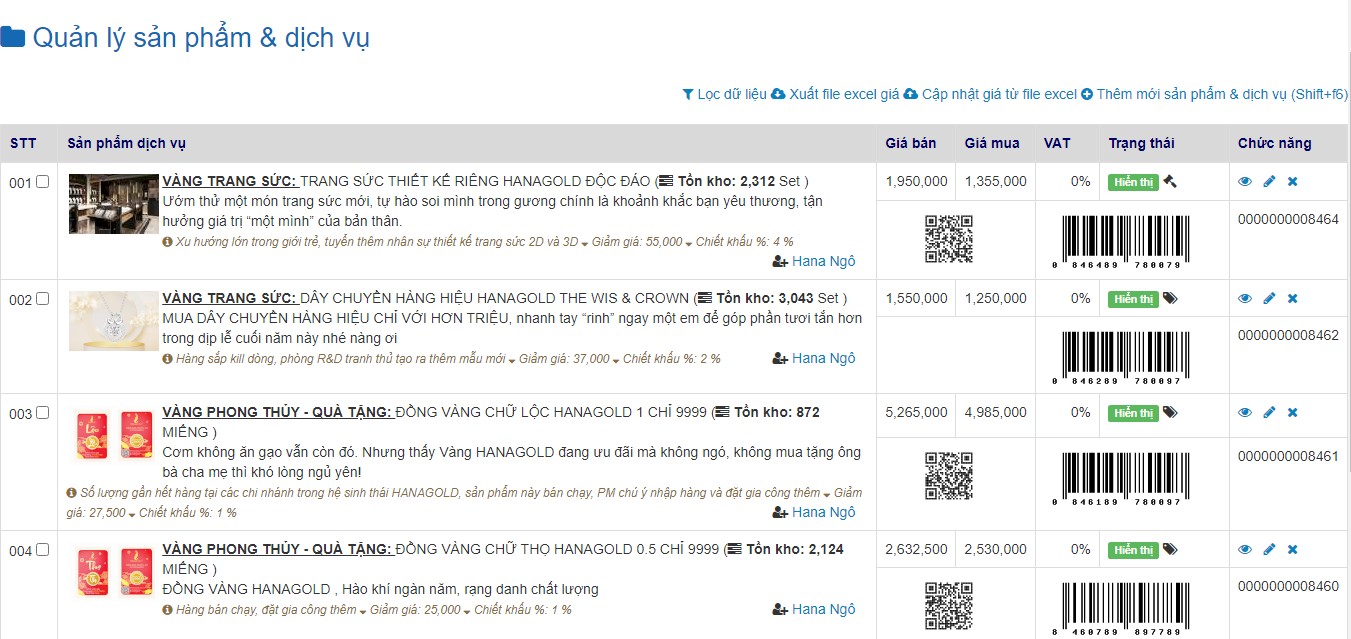The width and height of the screenshot is (1351, 639).
Task: Expand 'Giảm giá: 25,000' in row 004
Action: (x=415, y=609)
